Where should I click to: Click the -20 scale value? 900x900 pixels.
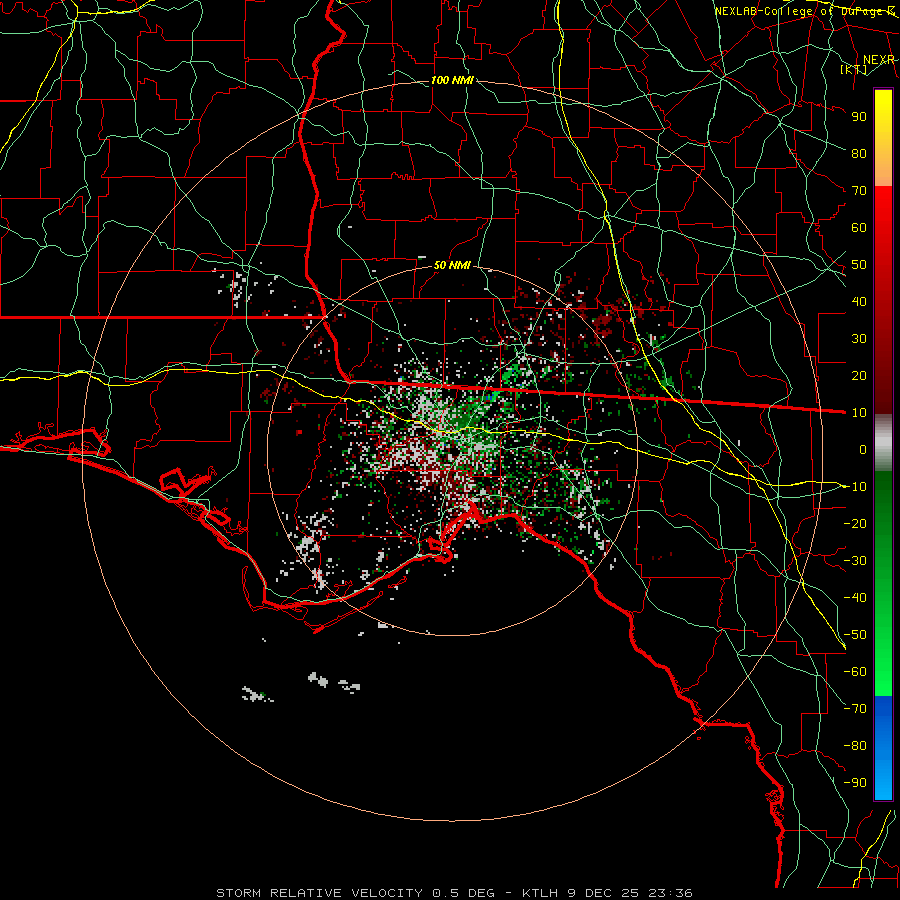coord(855,523)
